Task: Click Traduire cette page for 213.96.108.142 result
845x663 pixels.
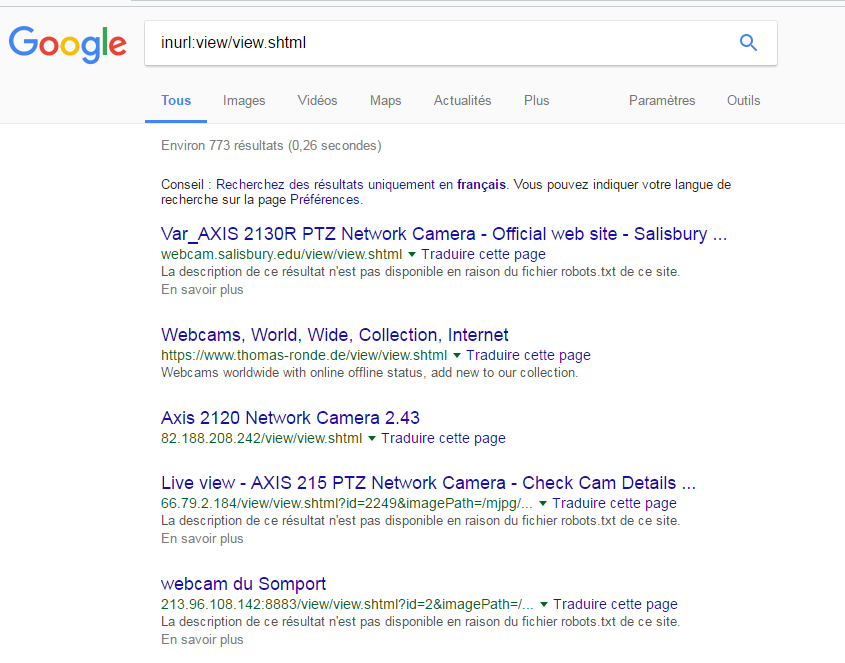Action: [615, 604]
